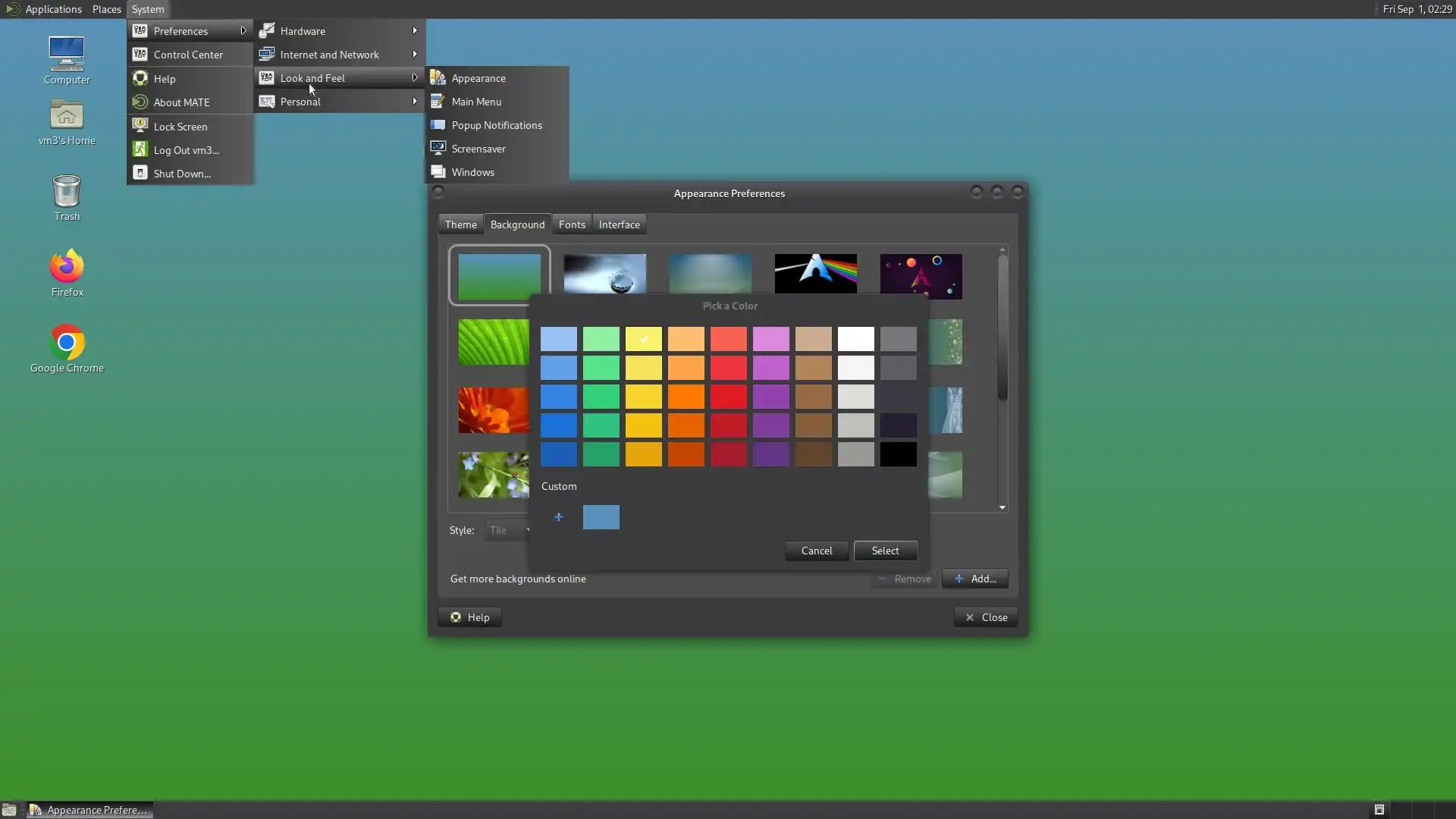Open the Screensaver menu entry
Screen dimensions: 1456x819
coord(478,149)
